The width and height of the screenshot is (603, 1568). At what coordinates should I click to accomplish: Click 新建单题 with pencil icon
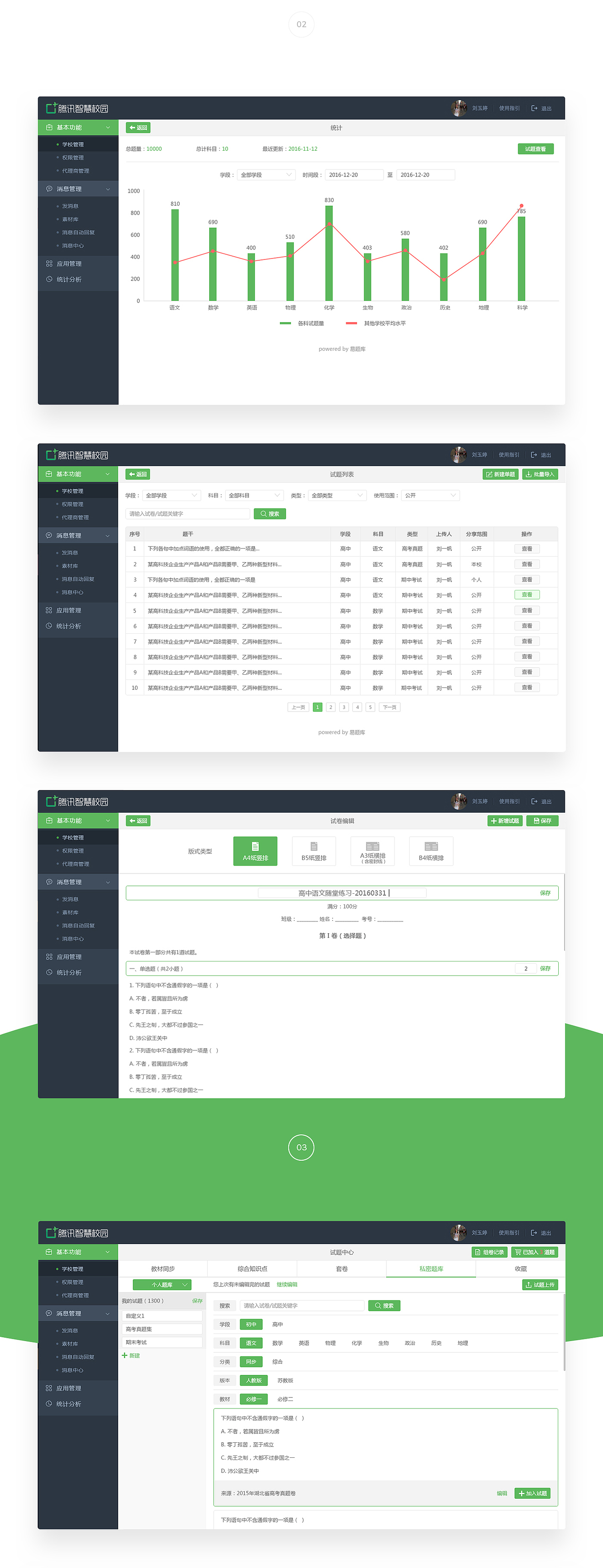coord(501,474)
